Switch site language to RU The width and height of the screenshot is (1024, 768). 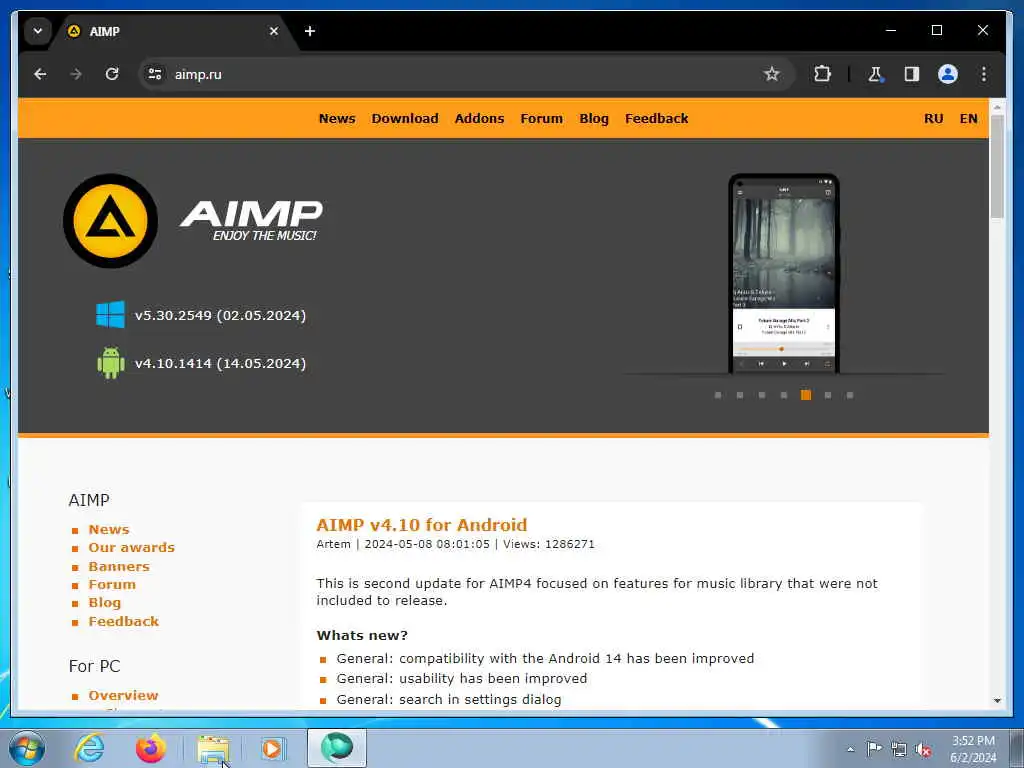[x=933, y=119]
